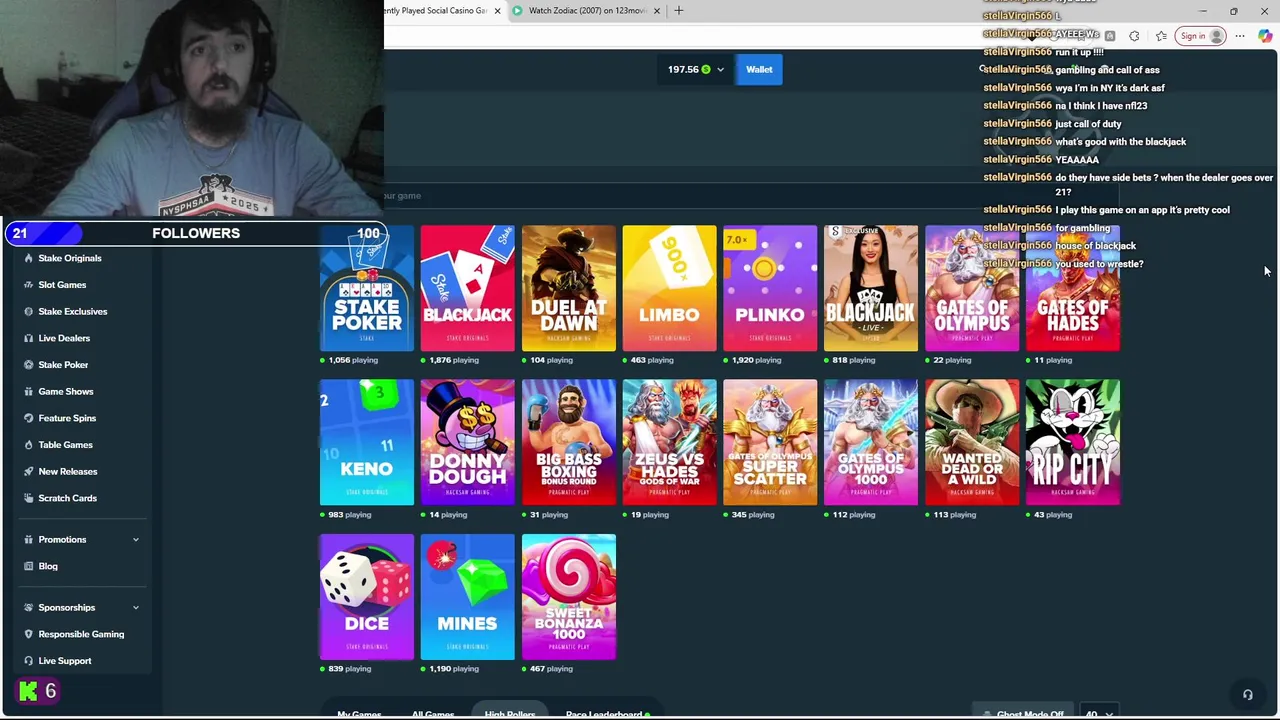Switch to the Watch Zodiac (2007) tab
The height and width of the screenshot is (720, 1280).
(x=586, y=11)
